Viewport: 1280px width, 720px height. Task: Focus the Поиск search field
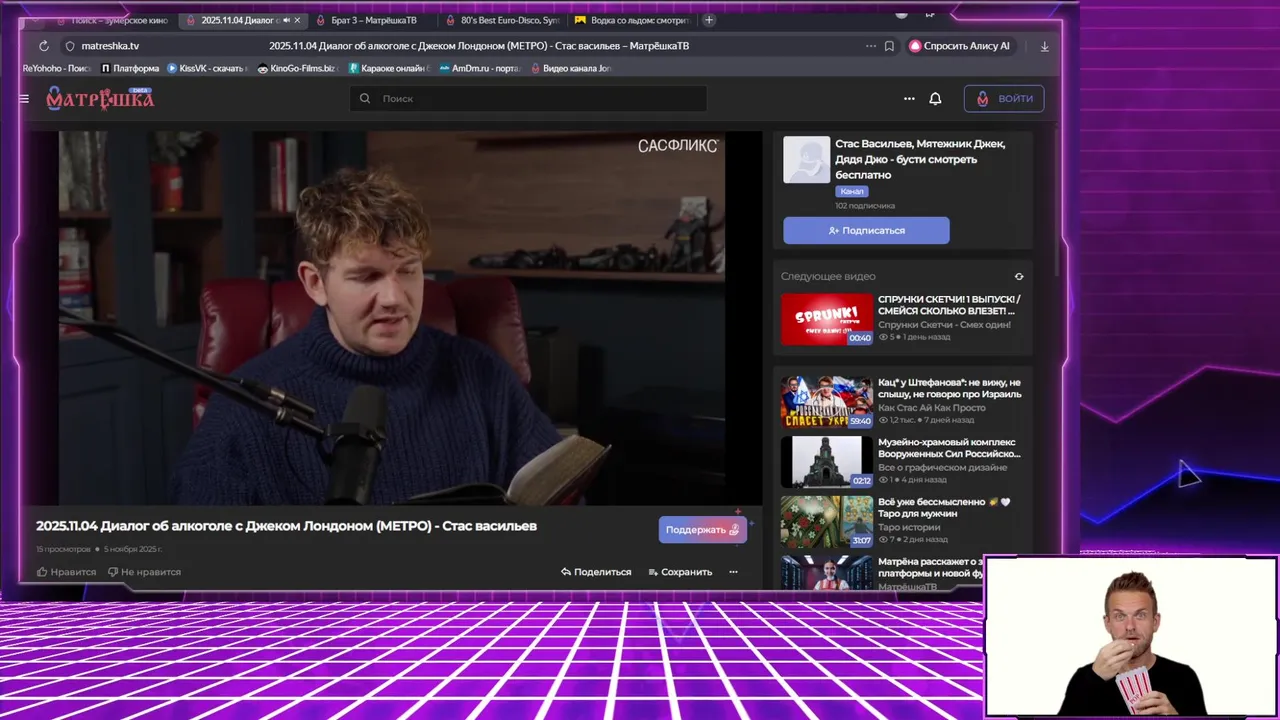[x=528, y=98]
